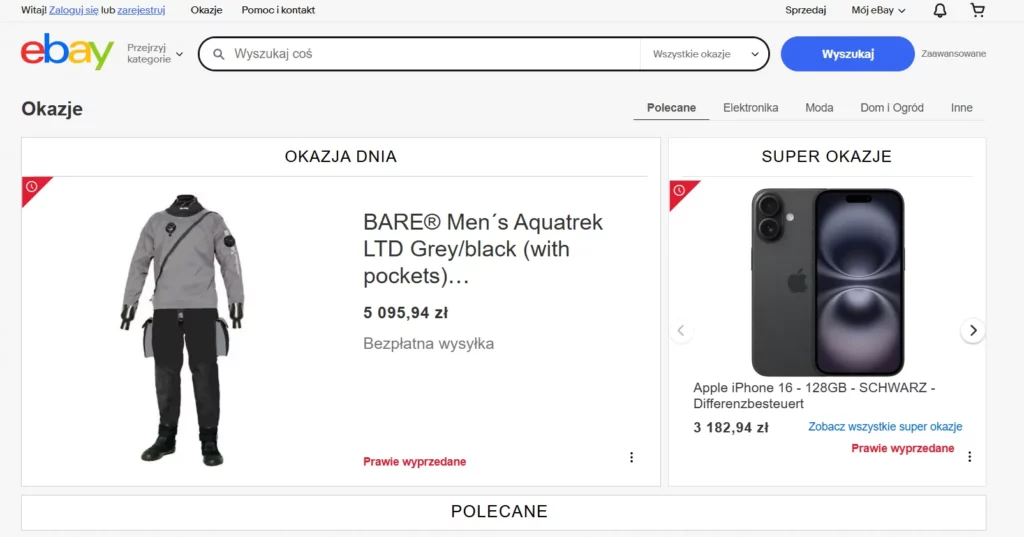This screenshot has width=1024, height=537.
Task: Open options menu on iPhone 16 deal
Action: (x=969, y=456)
